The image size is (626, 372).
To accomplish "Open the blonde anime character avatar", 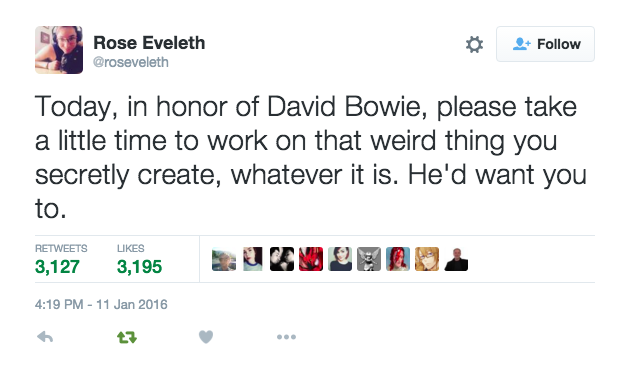I will 427,259.
